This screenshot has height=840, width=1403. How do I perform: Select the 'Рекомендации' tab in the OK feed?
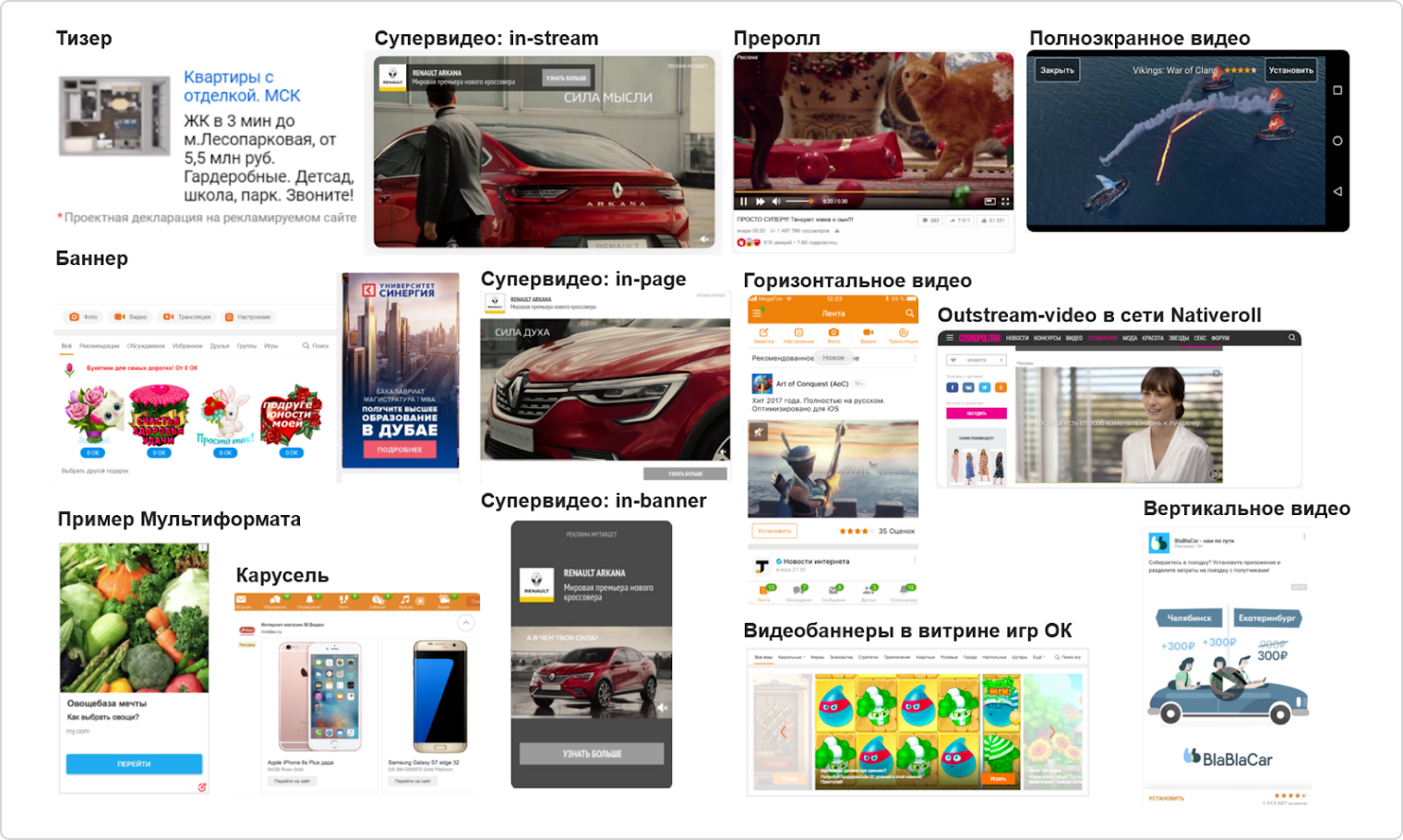point(99,346)
